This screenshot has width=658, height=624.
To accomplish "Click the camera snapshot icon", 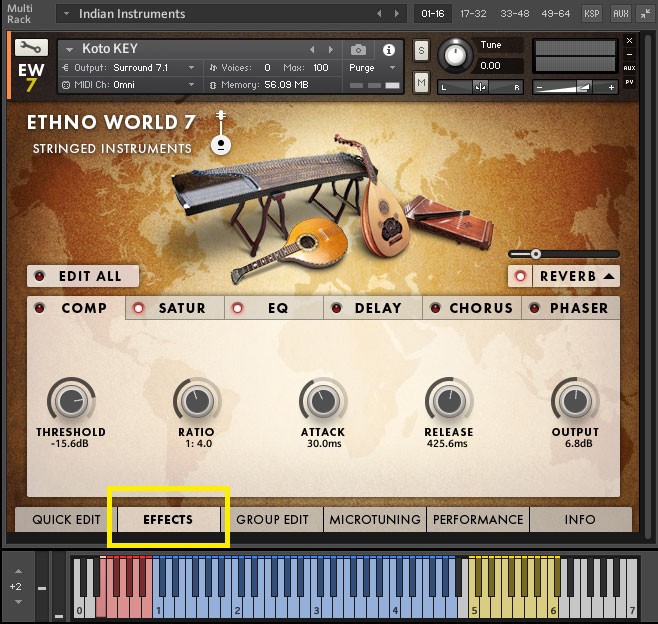I will tap(358, 50).
